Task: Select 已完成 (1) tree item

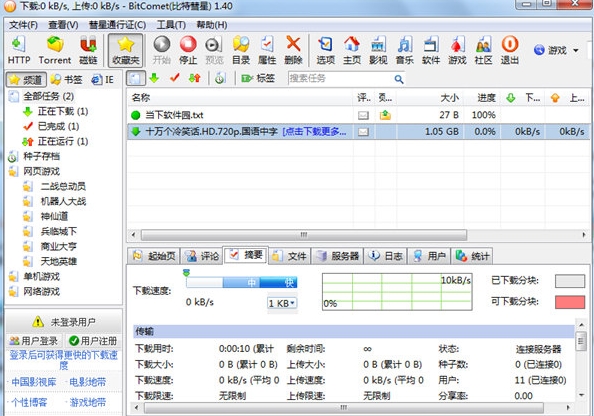Action: pos(51,126)
